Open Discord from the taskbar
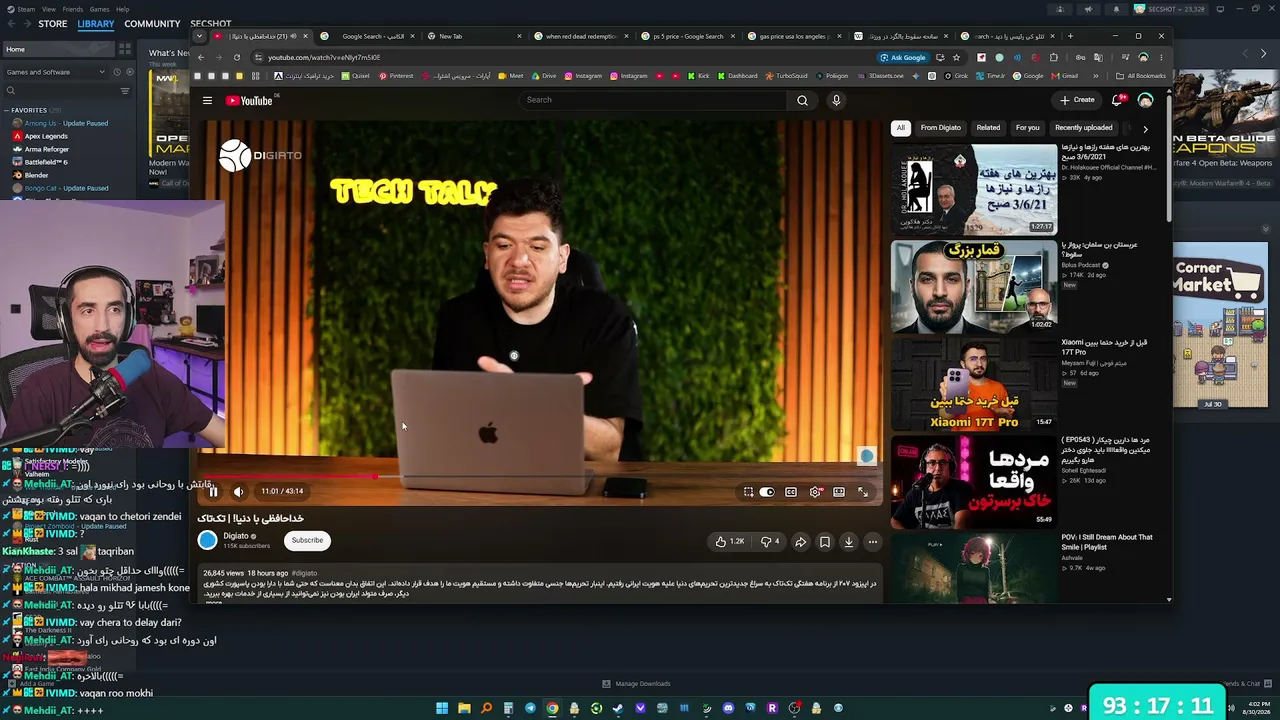1280x720 pixels. [728, 709]
